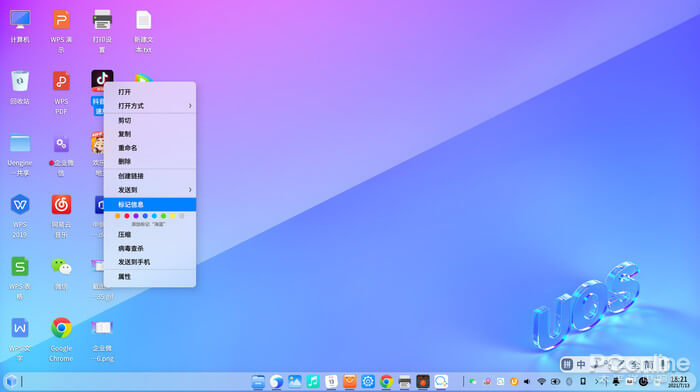Viewport: 700px width, 392px height.
Task: Choose 发送到手机 in the context menu
Action: pos(150,262)
